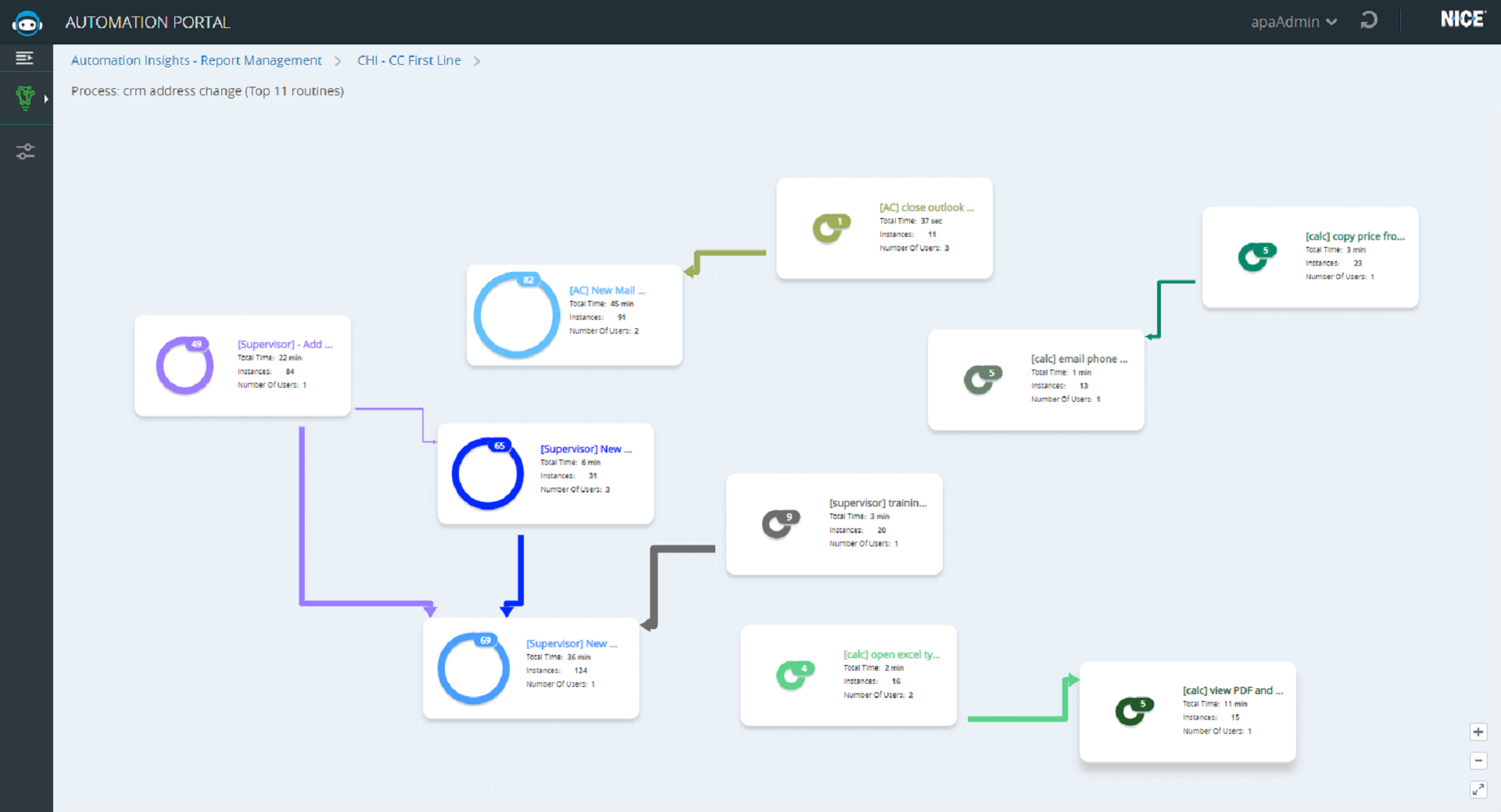Click the robot logo in the header
This screenshot has width=1501, height=812.
pyautogui.click(x=27, y=23)
